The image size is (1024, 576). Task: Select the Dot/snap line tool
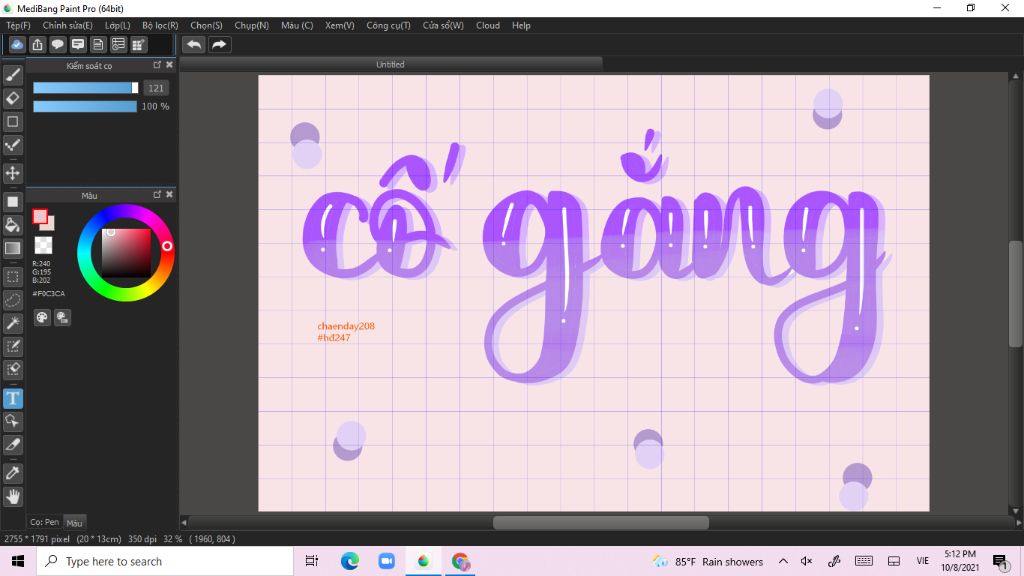(x=12, y=145)
